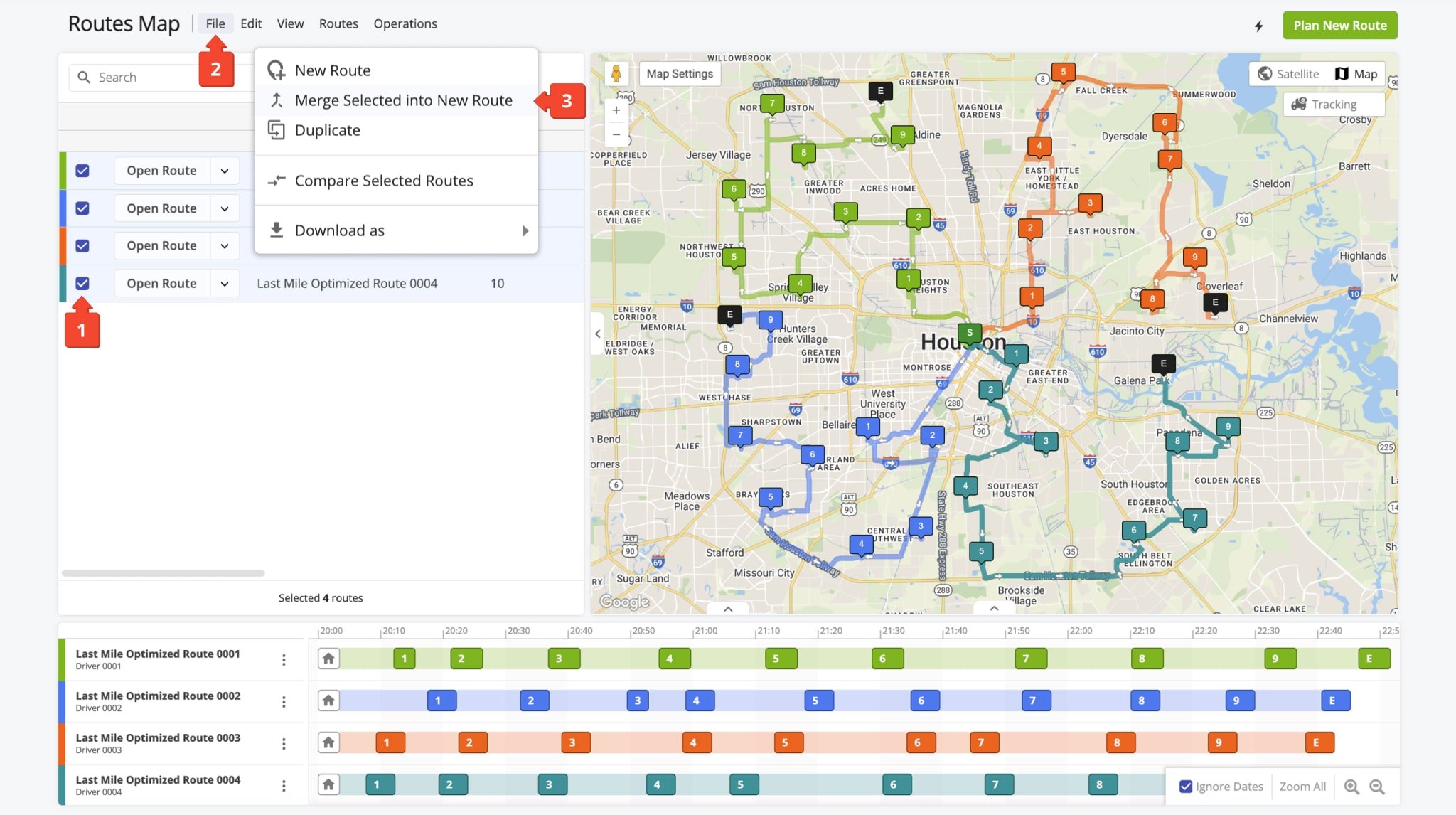The image size is (1456, 815).
Task: Collapse the routes sidebar with the chevron
Action: pos(598,334)
